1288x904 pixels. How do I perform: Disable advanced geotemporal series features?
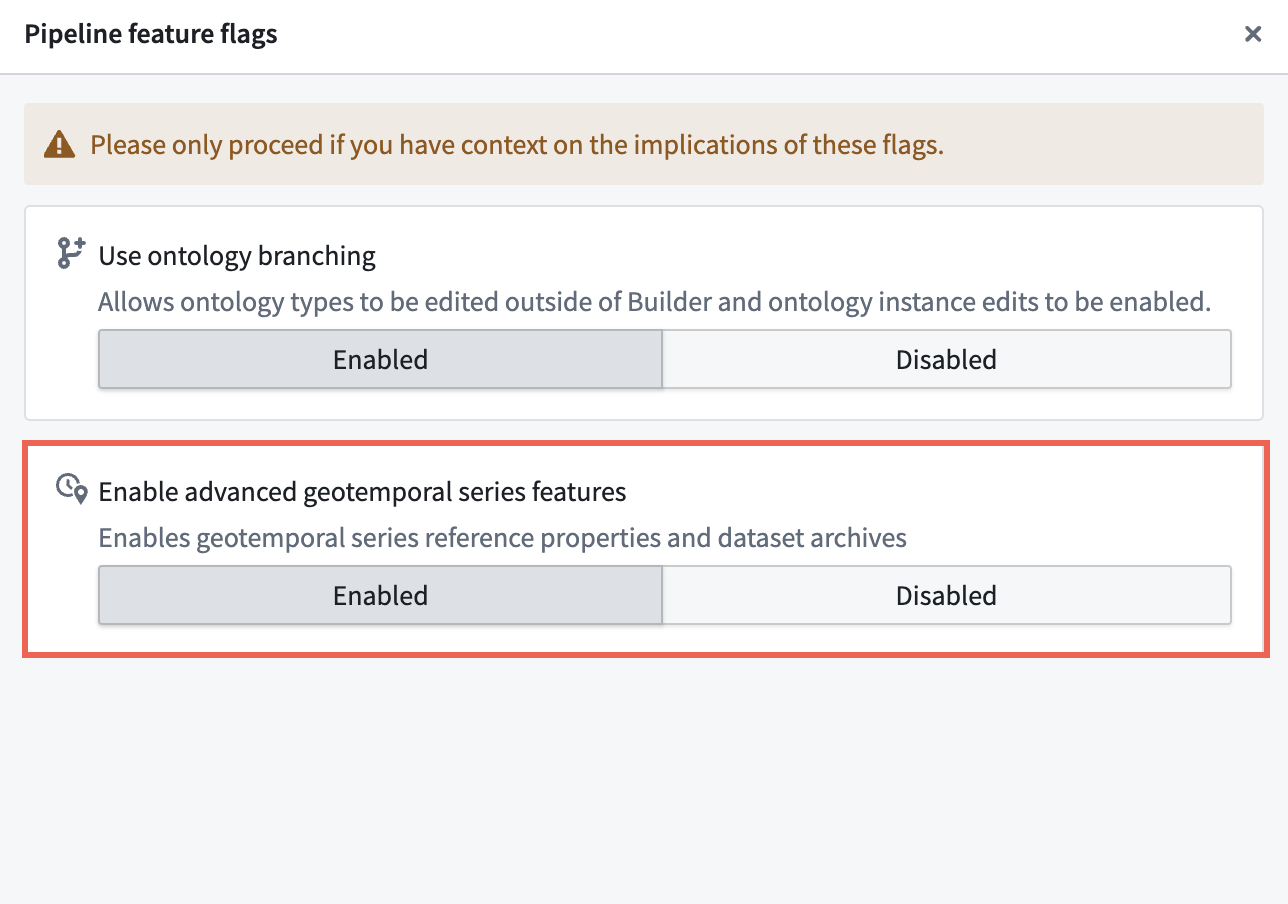[x=945, y=595]
